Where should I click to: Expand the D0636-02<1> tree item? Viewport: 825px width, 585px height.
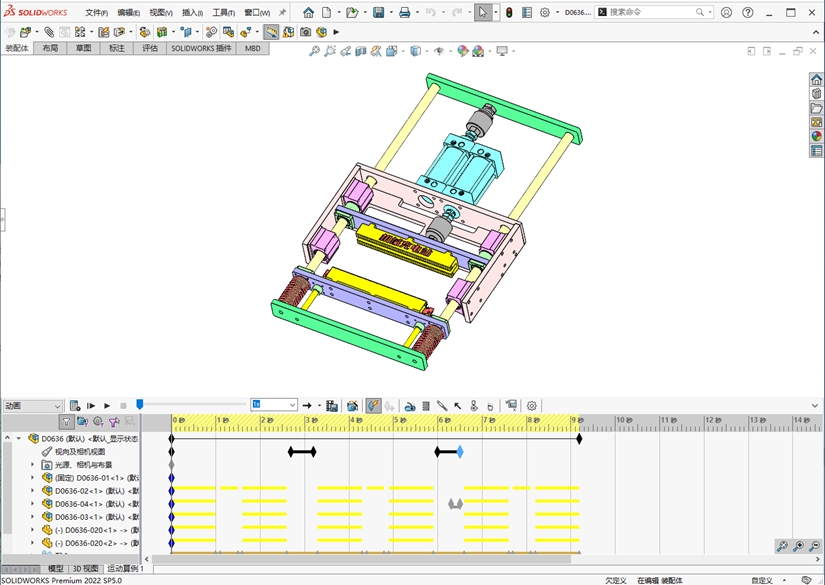32,491
